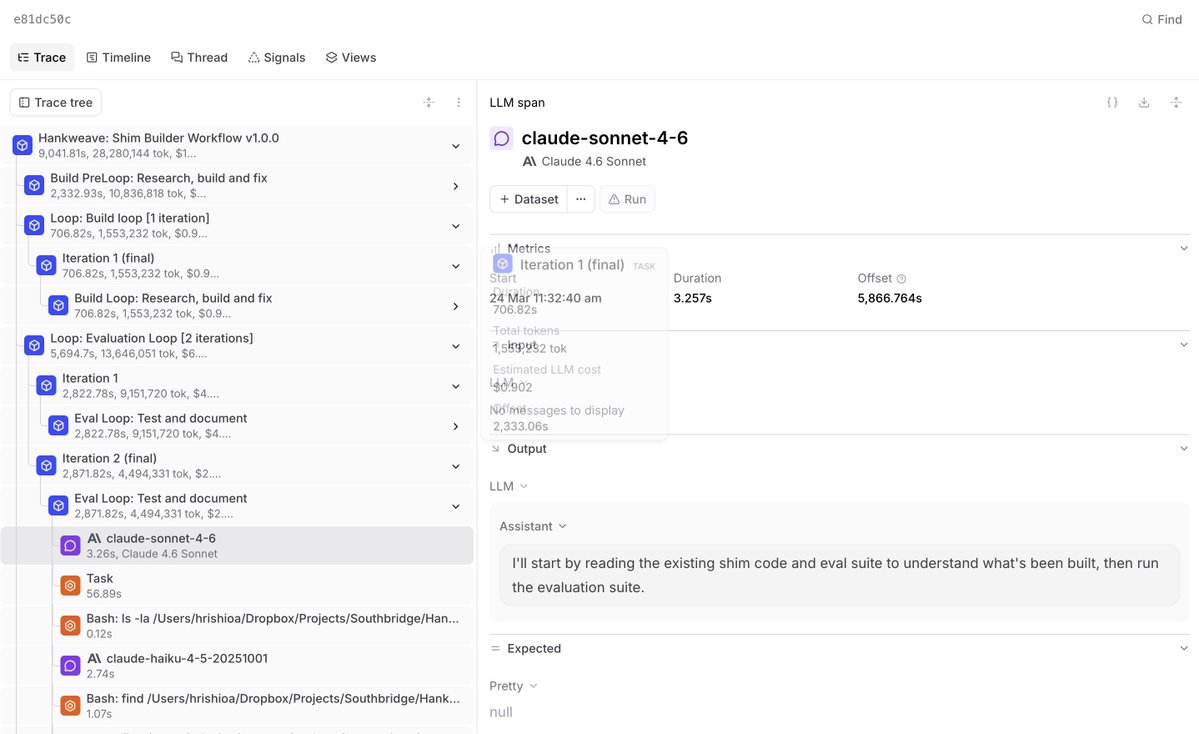Select the claude-haiku-4-5-20251001 row
The height and width of the screenshot is (734, 1199).
[x=237, y=665]
